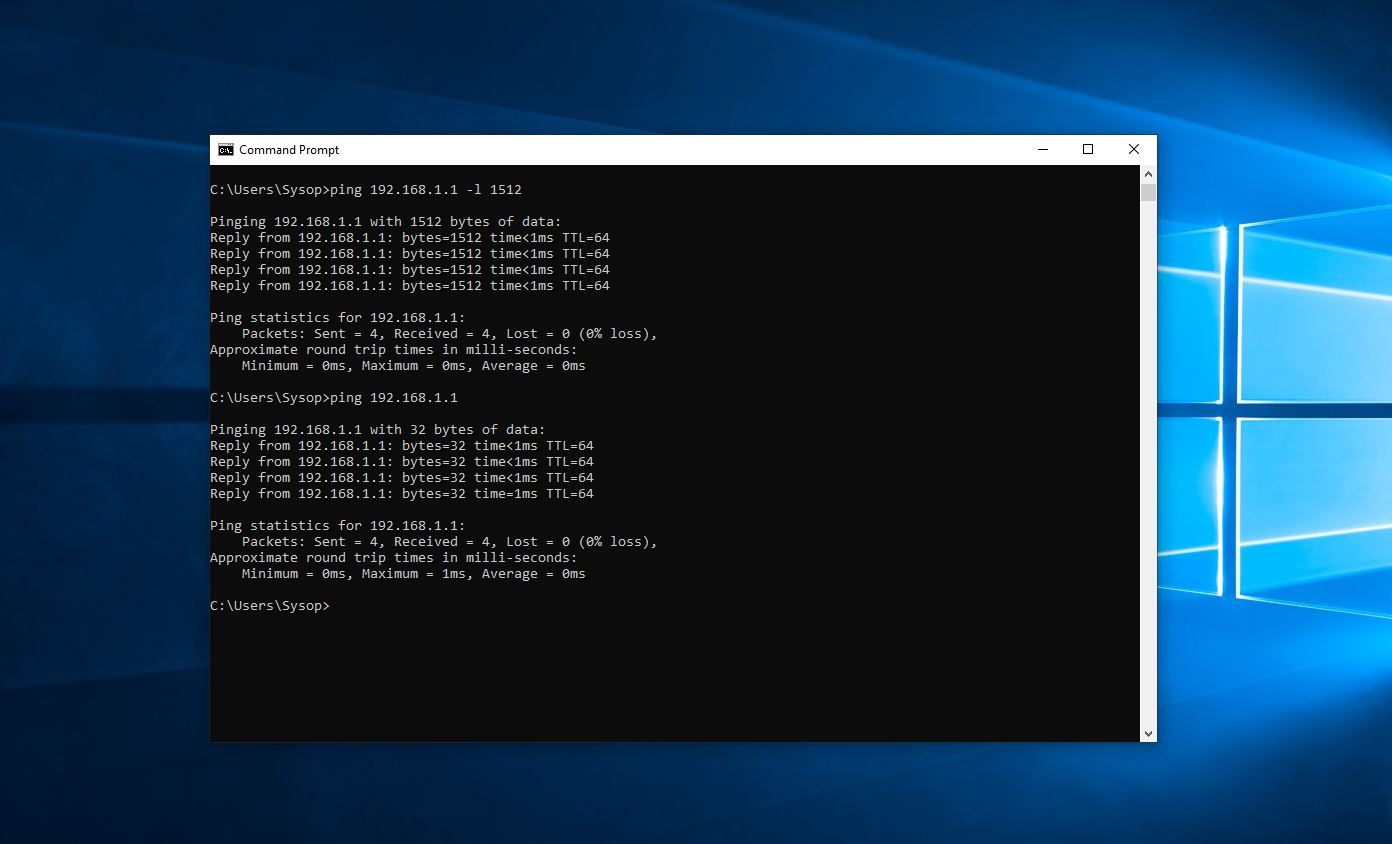Click 'Minimum = 0ms, Maximum = 1ms' statistics line
This screenshot has height=844, width=1392.
tap(414, 573)
